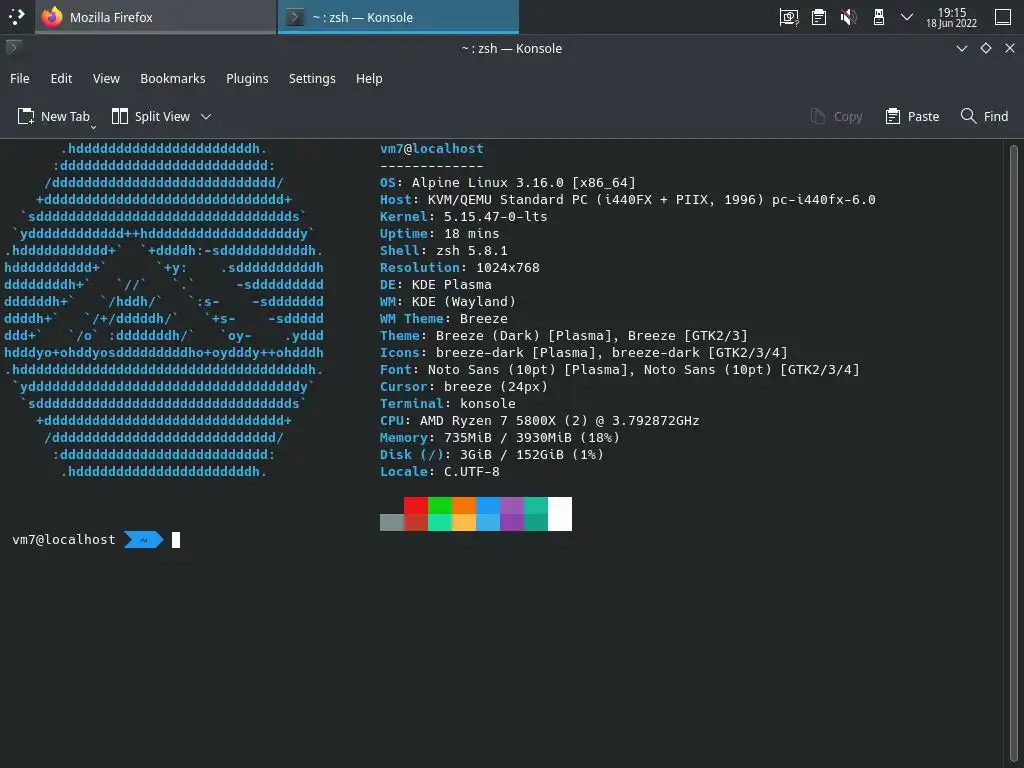The image size is (1024, 768).
Task: Click the Paste toolbar button
Action: click(x=912, y=116)
